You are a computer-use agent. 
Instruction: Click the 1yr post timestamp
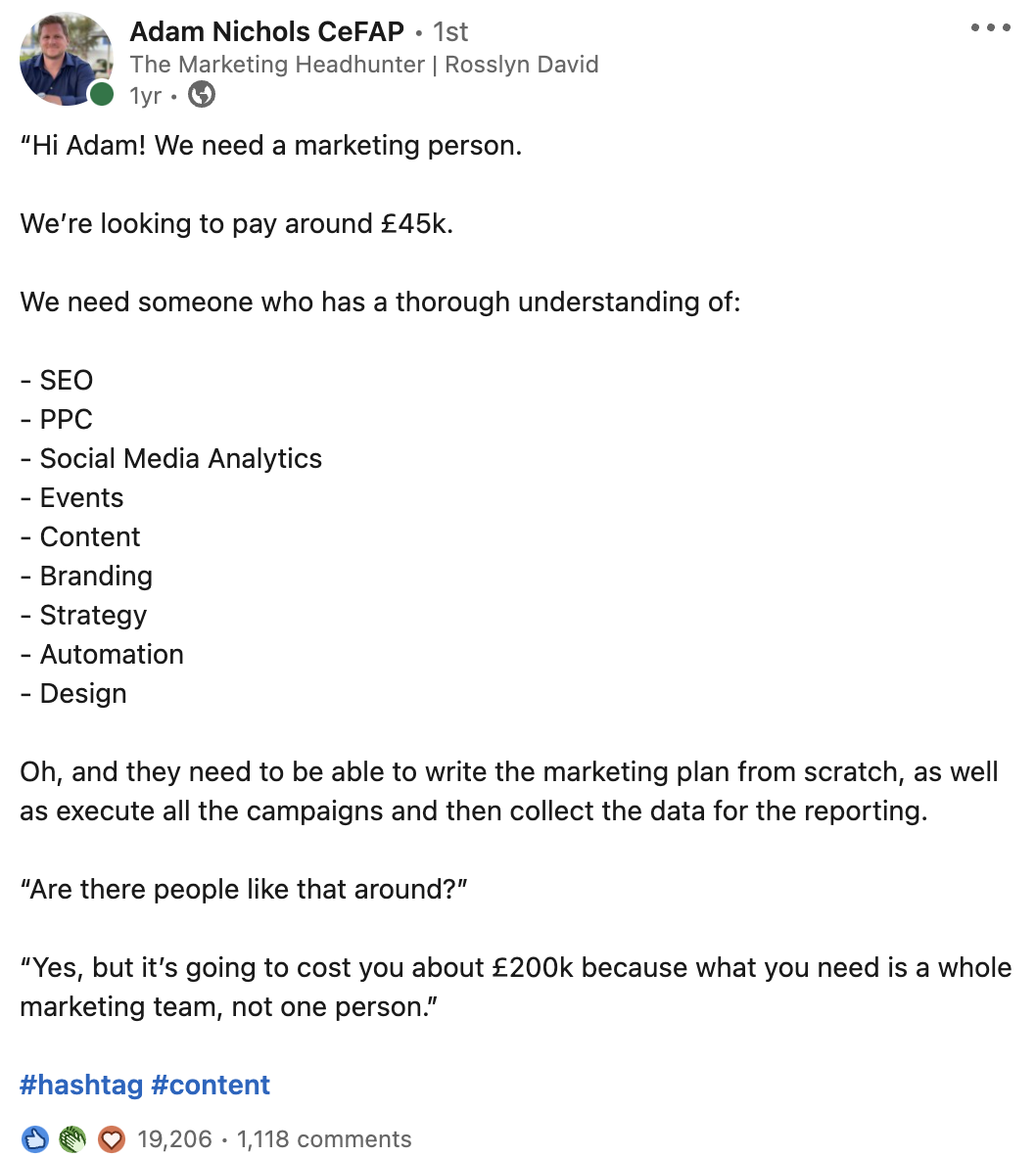tap(145, 95)
